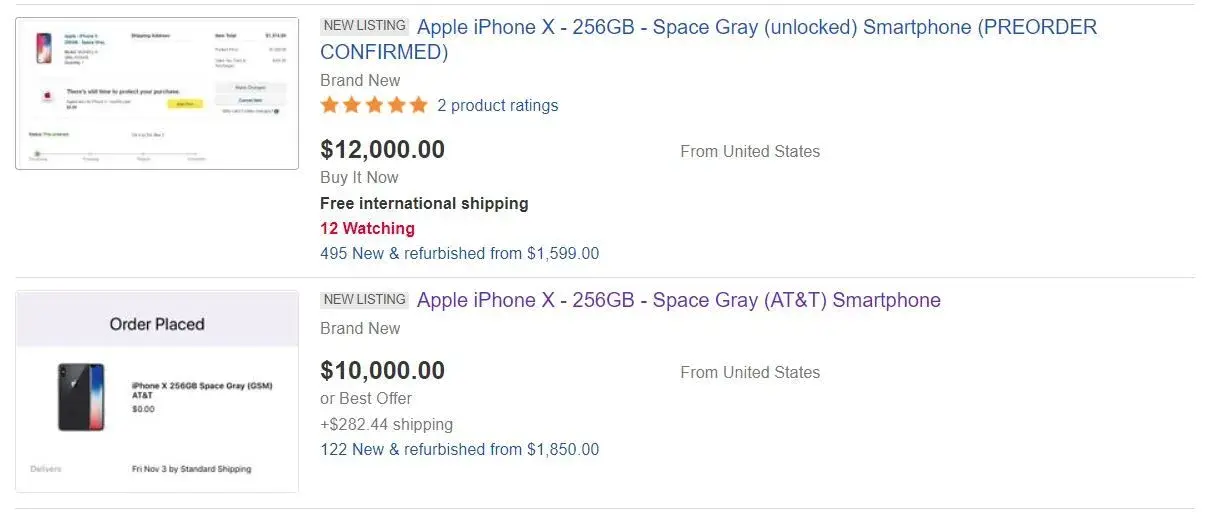
Task: Open the 2 product ratings link
Action: (x=497, y=105)
